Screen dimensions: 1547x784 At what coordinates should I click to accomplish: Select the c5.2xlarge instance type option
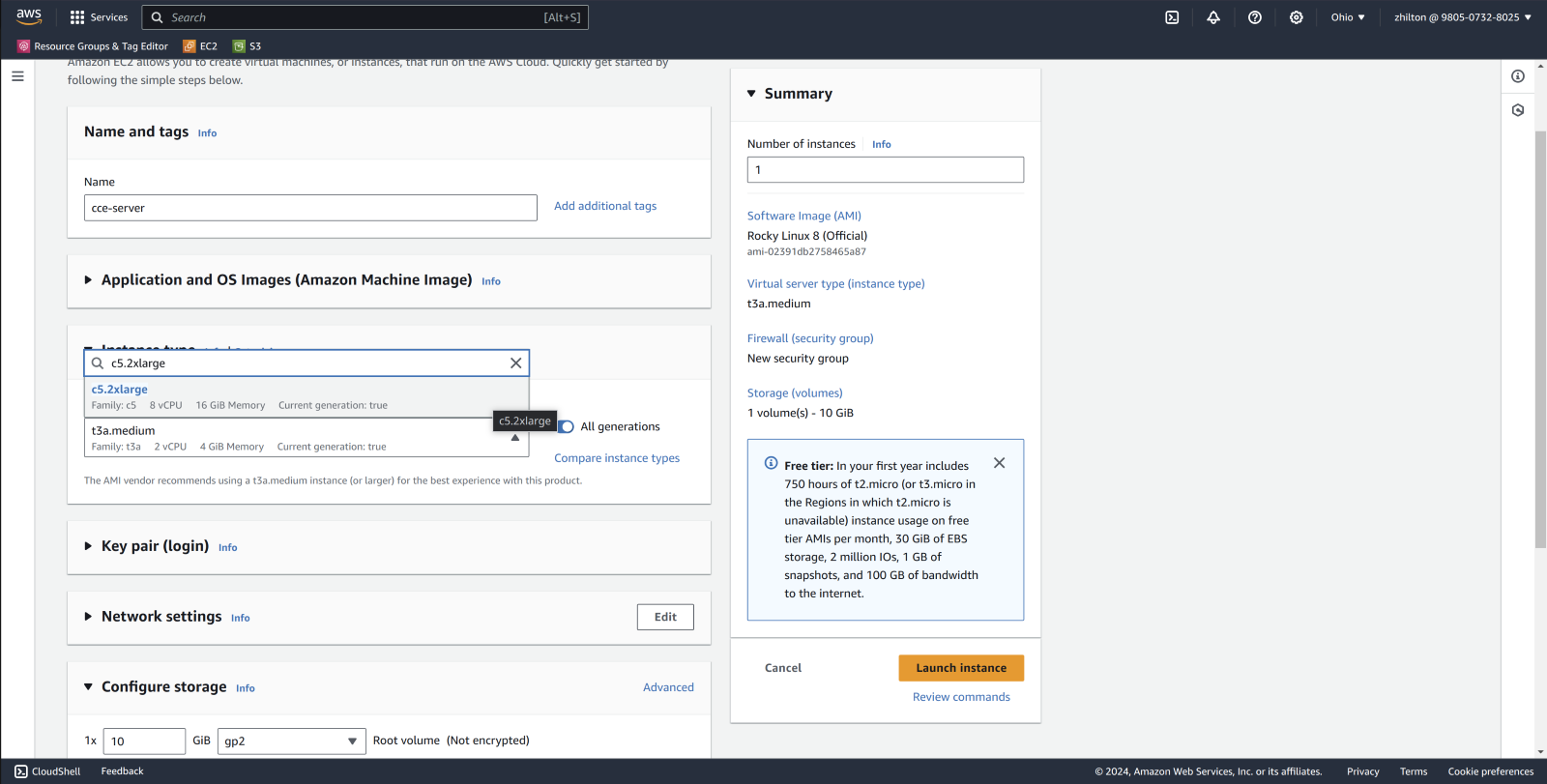(306, 397)
